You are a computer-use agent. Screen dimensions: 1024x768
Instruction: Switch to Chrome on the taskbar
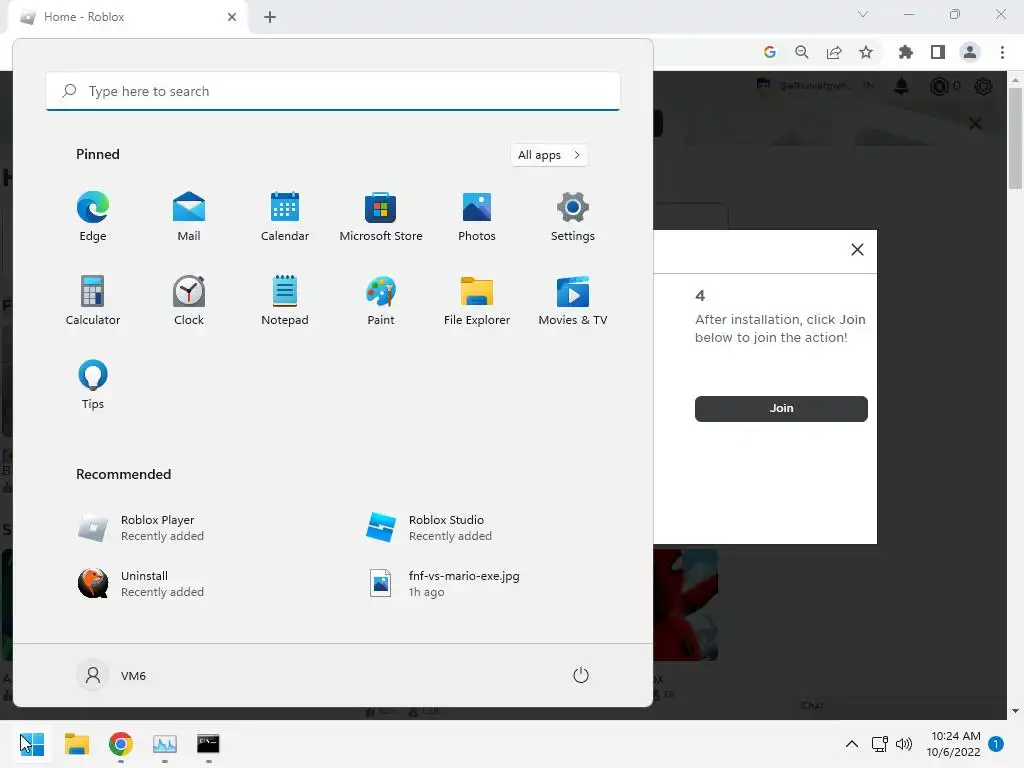[121, 744]
